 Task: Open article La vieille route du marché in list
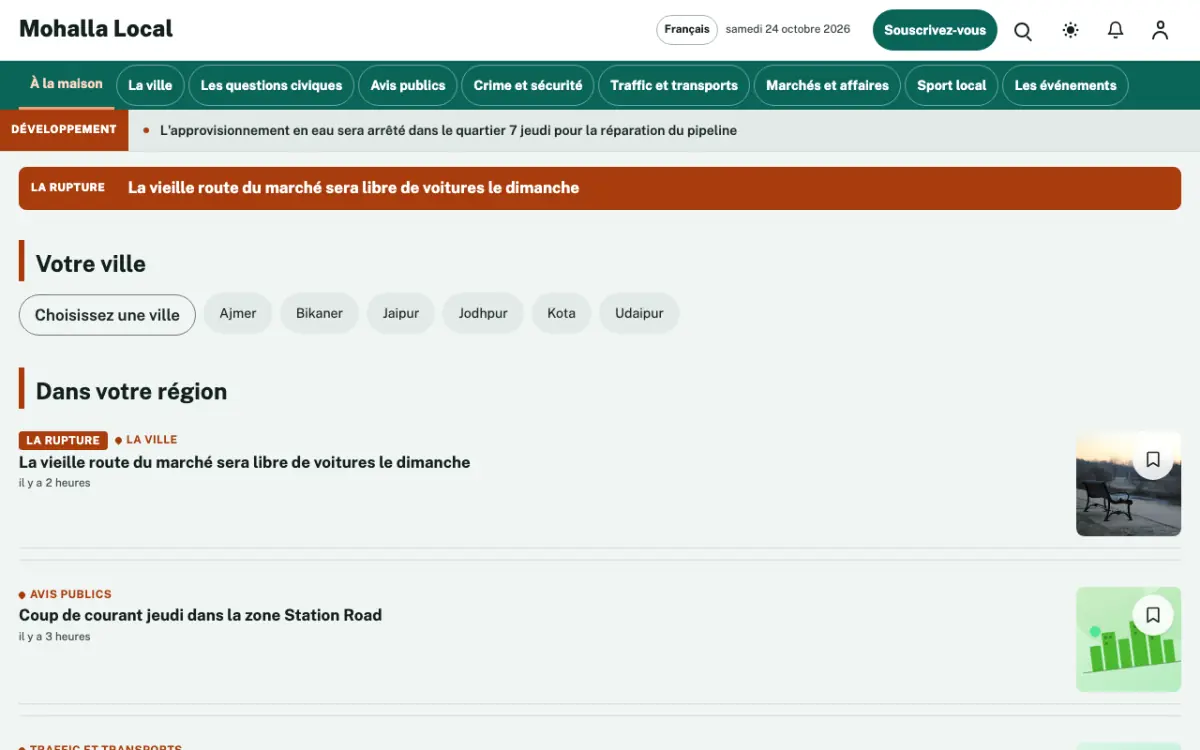(x=244, y=462)
